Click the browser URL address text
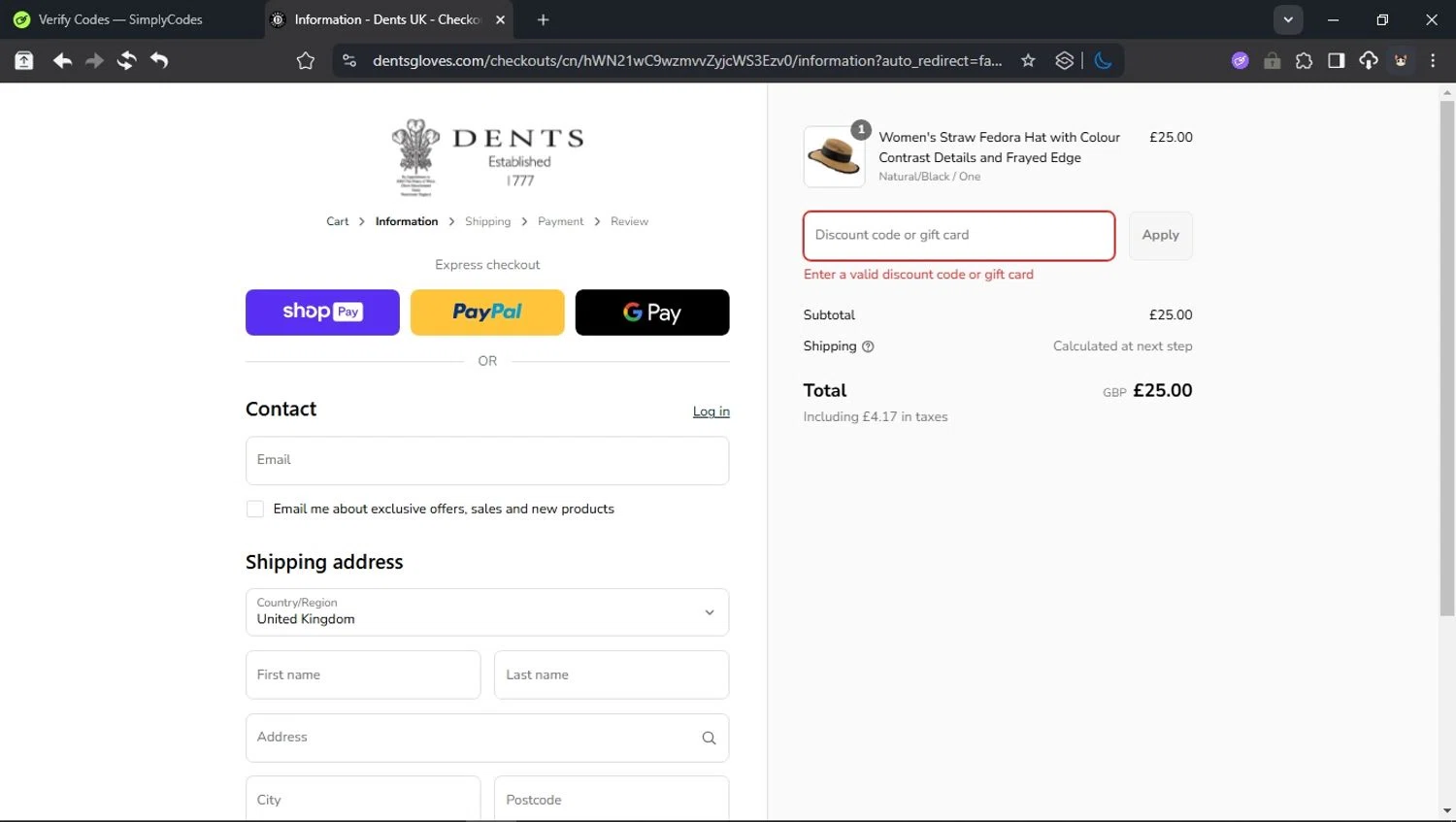The height and width of the screenshot is (822, 1456). [687, 60]
